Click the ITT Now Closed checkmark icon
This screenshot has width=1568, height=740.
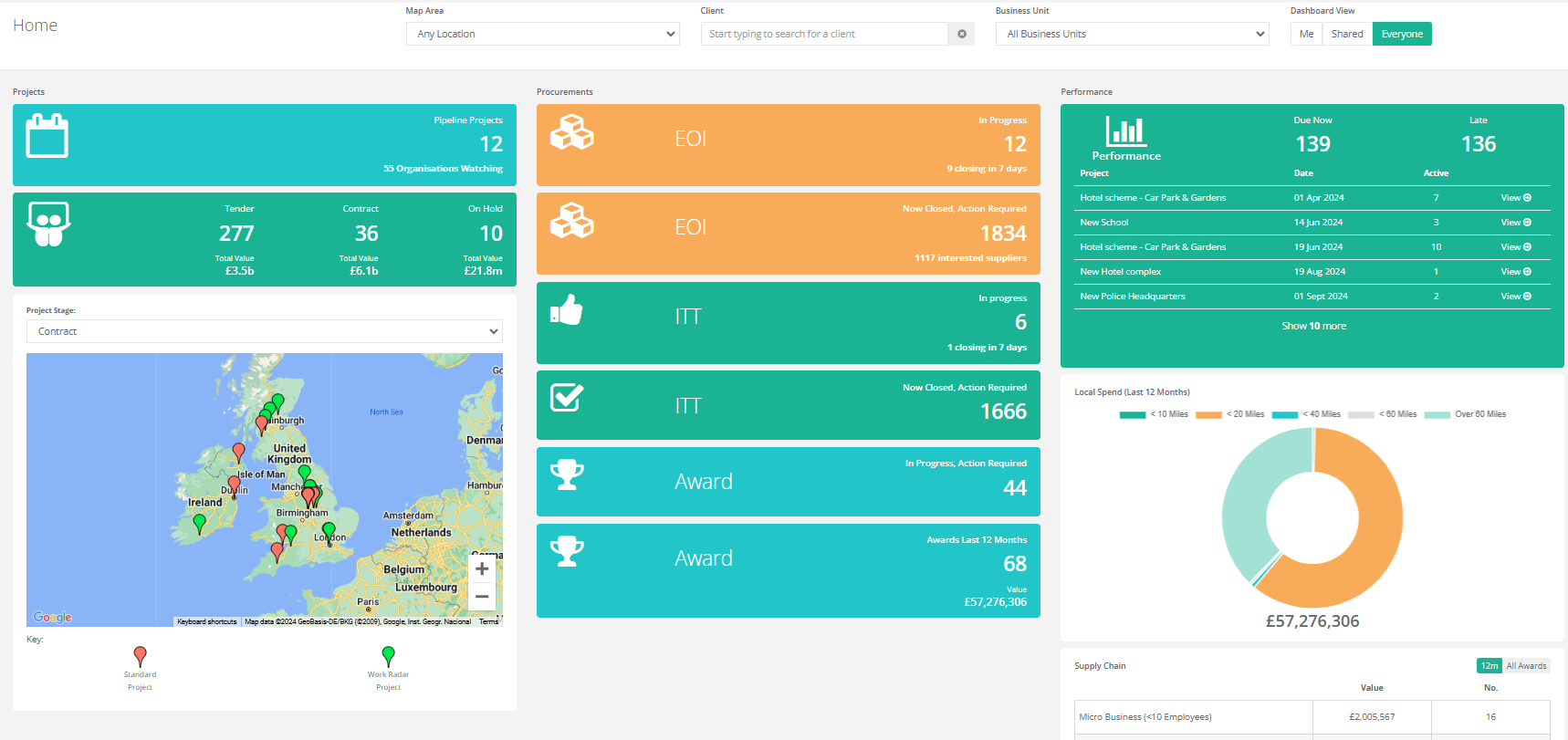point(567,397)
